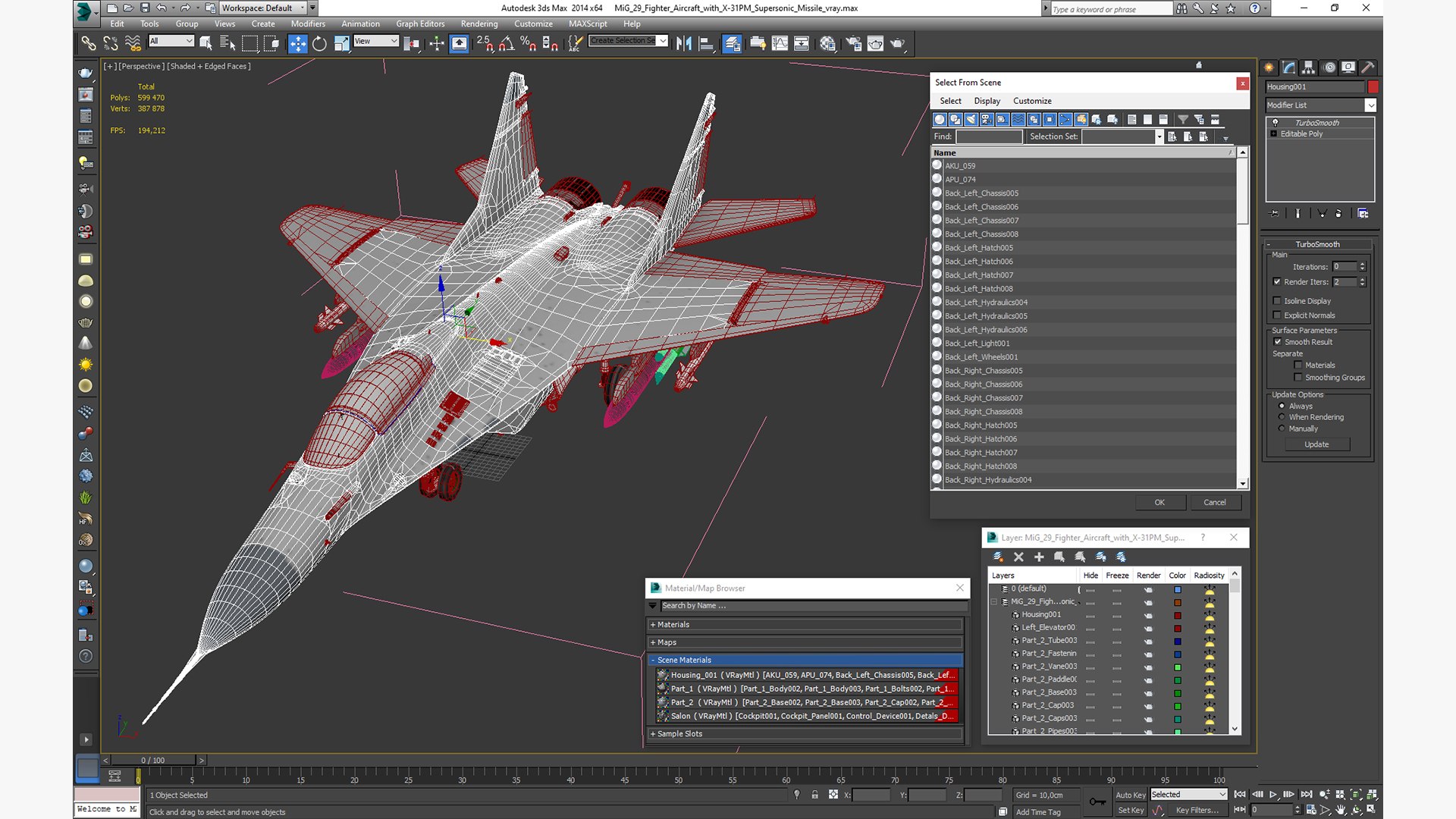The width and height of the screenshot is (1456, 819).
Task: Click the Set Key button
Action: tap(1131, 810)
